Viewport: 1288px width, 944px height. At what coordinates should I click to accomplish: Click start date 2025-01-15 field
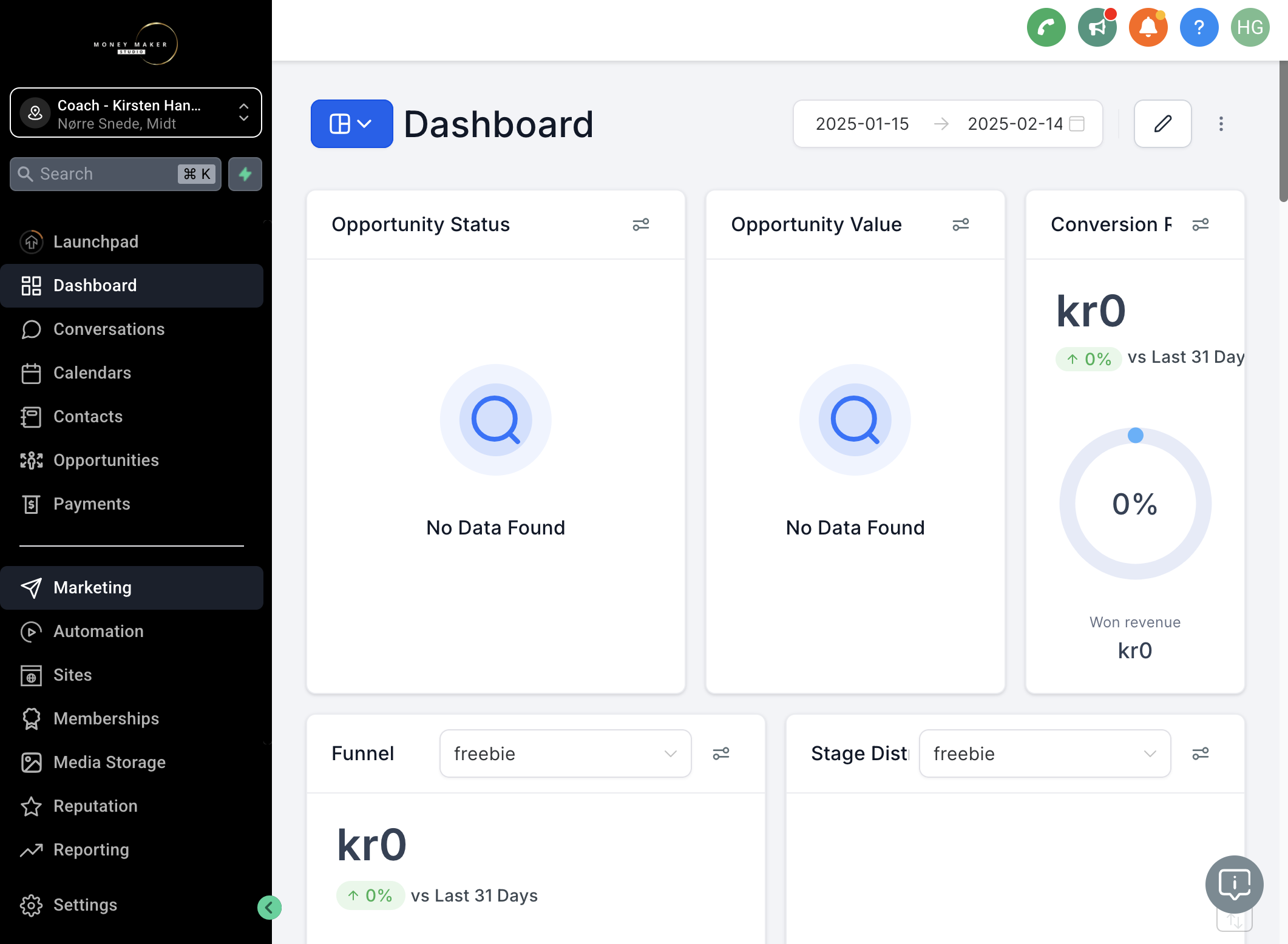[x=862, y=124]
